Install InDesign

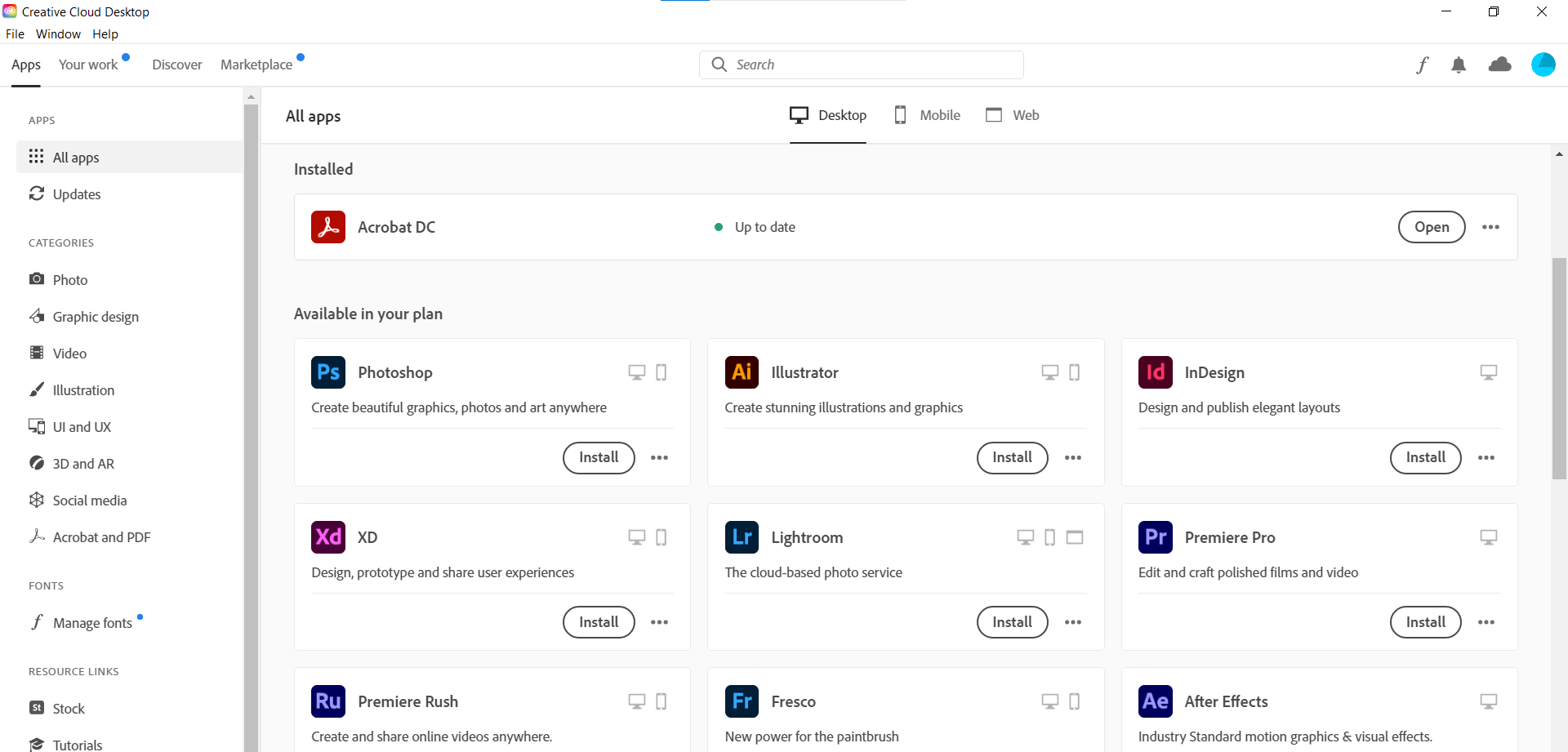tap(1426, 457)
